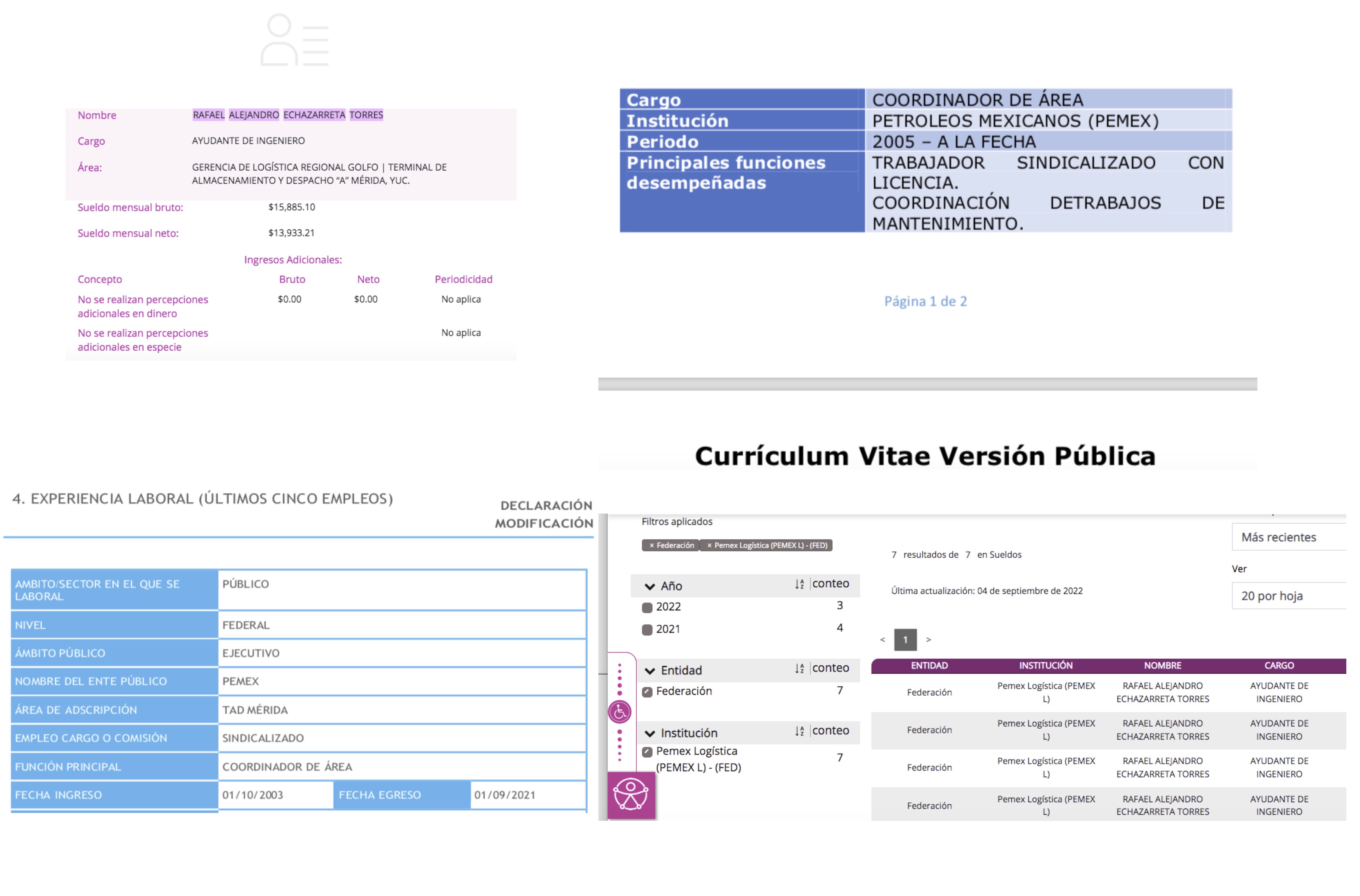Select page 1 in pagination
This screenshot has height=896, width=1360.
pos(905,639)
